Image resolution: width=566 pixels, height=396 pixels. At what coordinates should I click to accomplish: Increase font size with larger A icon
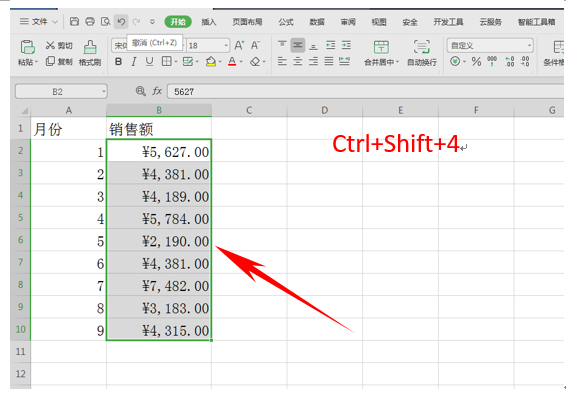pyautogui.click(x=239, y=45)
